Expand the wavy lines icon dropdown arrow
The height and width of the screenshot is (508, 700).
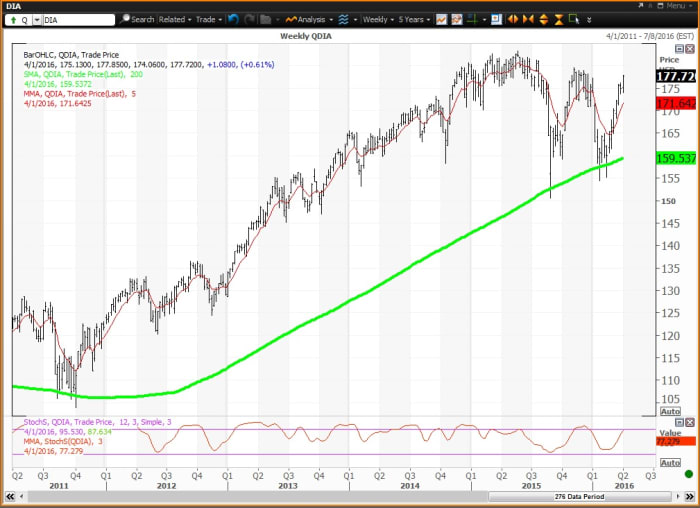tap(355, 20)
